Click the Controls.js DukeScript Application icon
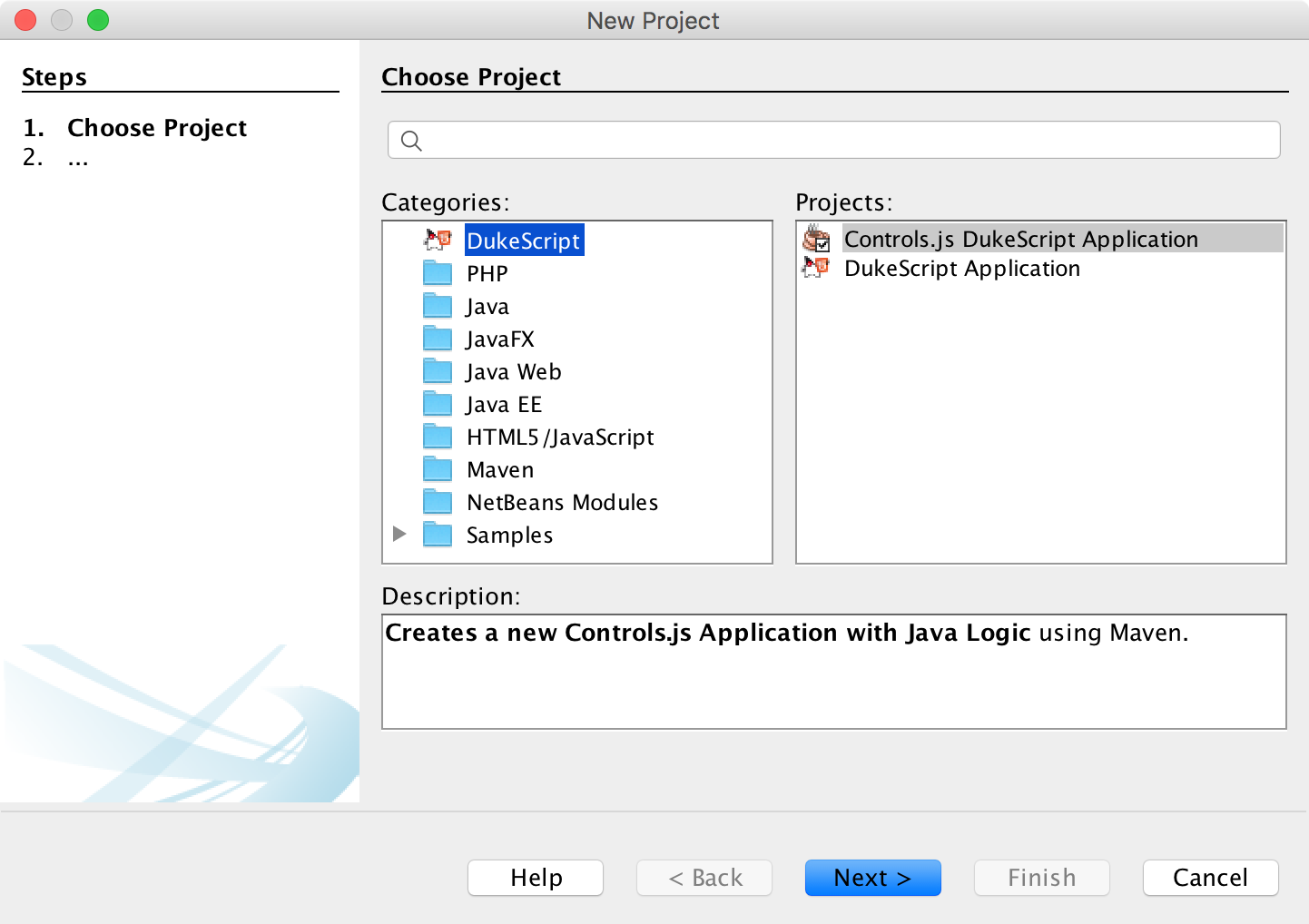The image size is (1309, 924). (x=816, y=239)
